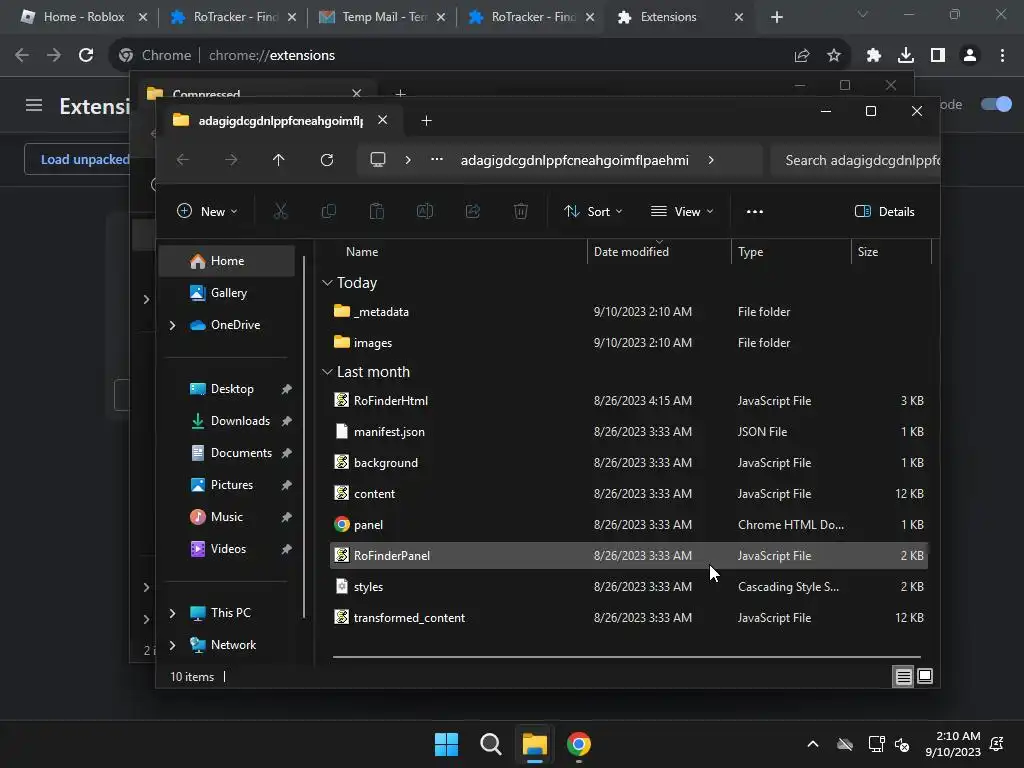This screenshot has width=1024, height=768.
Task: Add a new File Explorer tab
Action: (426, 121)
